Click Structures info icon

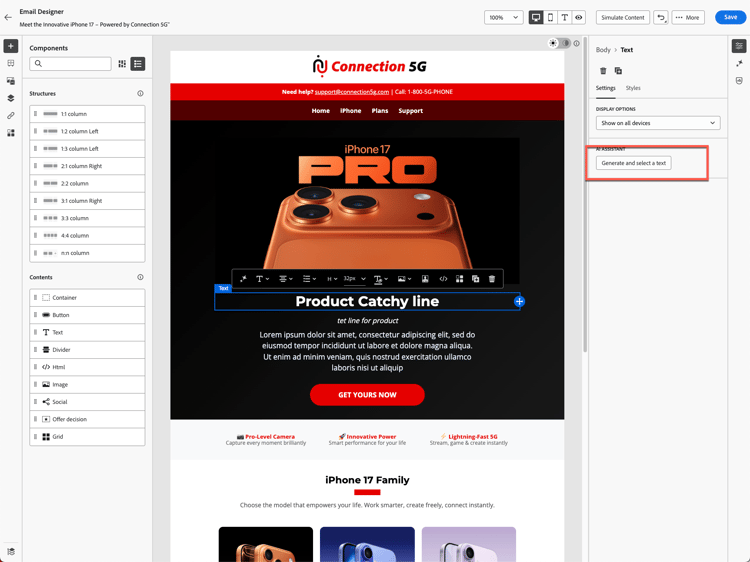coord(140,93)
